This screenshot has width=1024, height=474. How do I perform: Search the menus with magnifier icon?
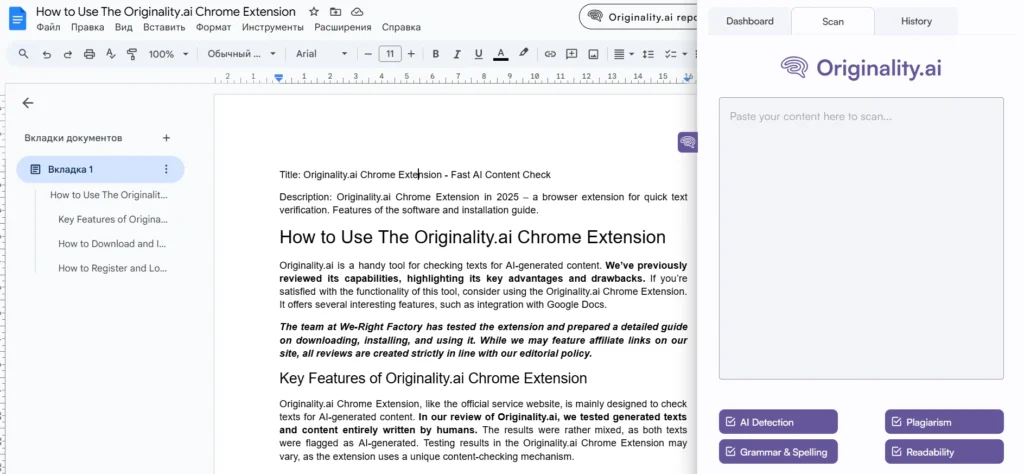pyautogui.click(x=24, y=54)
